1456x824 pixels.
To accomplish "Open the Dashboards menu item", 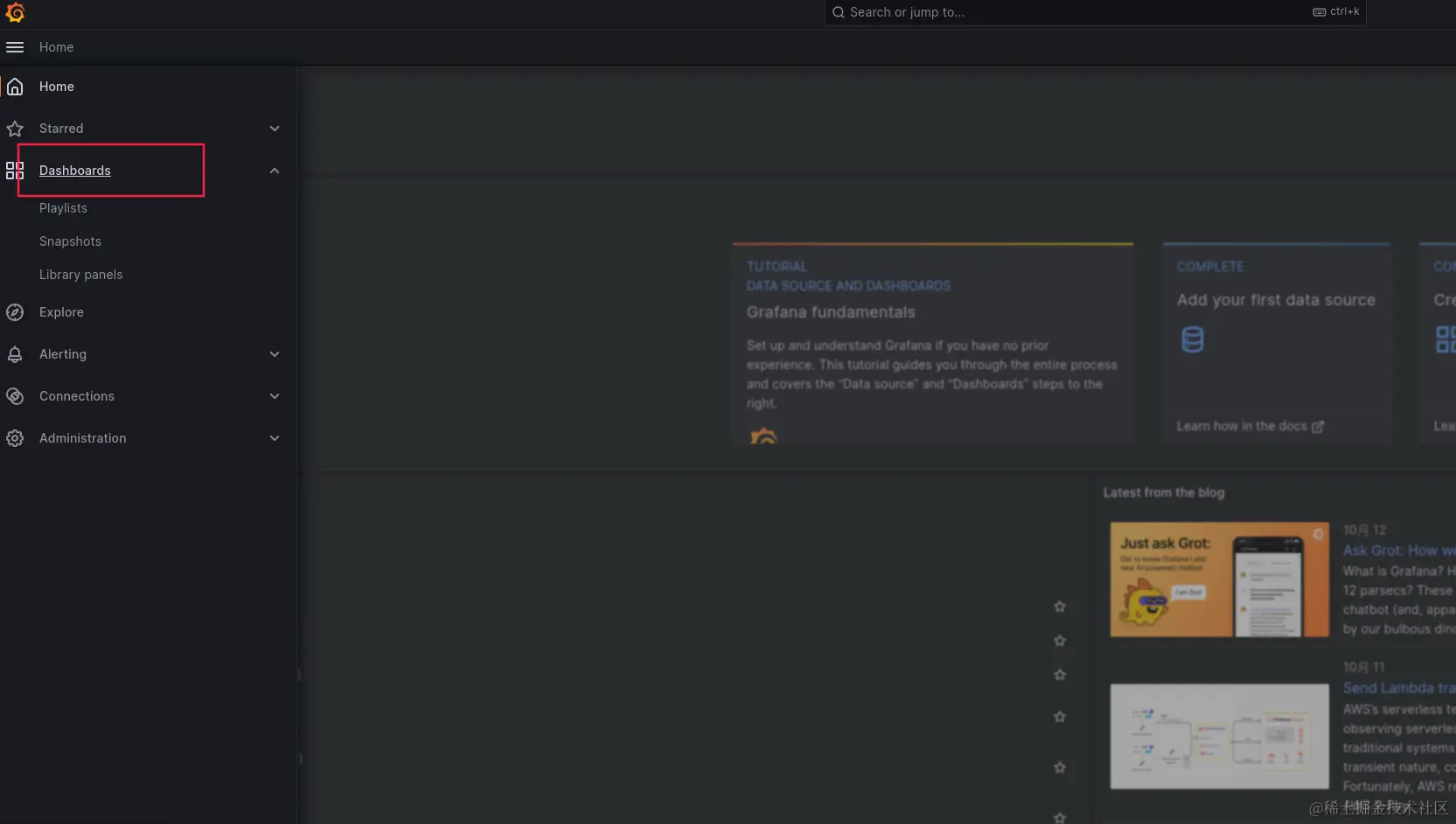I will point(75,171).
